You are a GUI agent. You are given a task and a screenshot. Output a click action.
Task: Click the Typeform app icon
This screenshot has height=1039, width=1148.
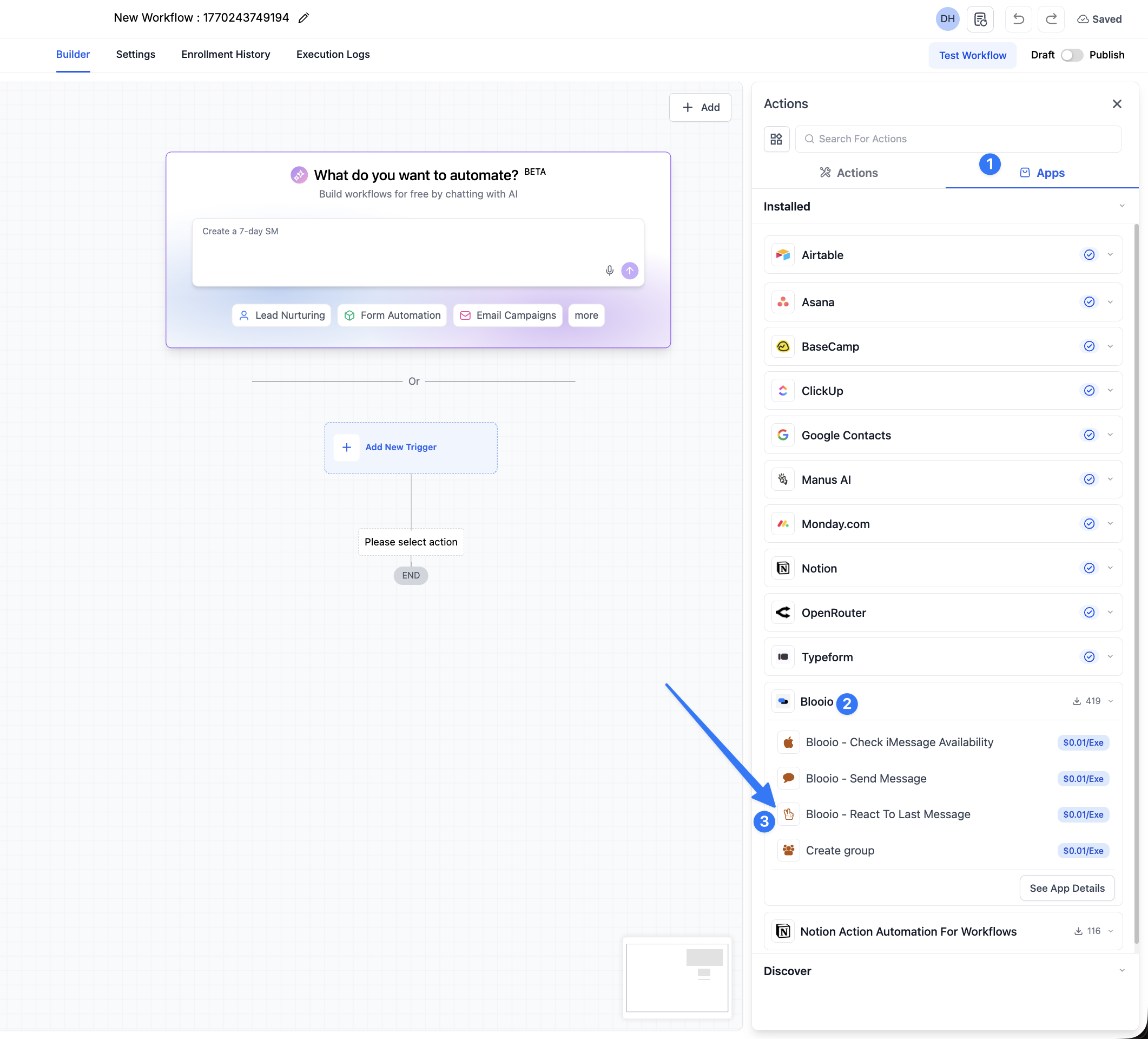click(783, 657)
